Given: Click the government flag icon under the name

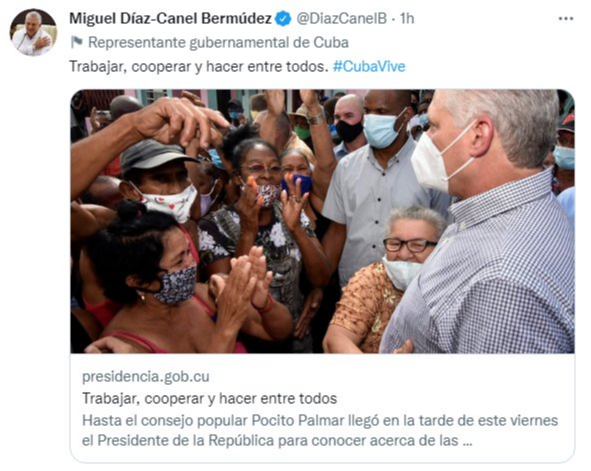Looking at the screenshot, I should coord(77,43).
